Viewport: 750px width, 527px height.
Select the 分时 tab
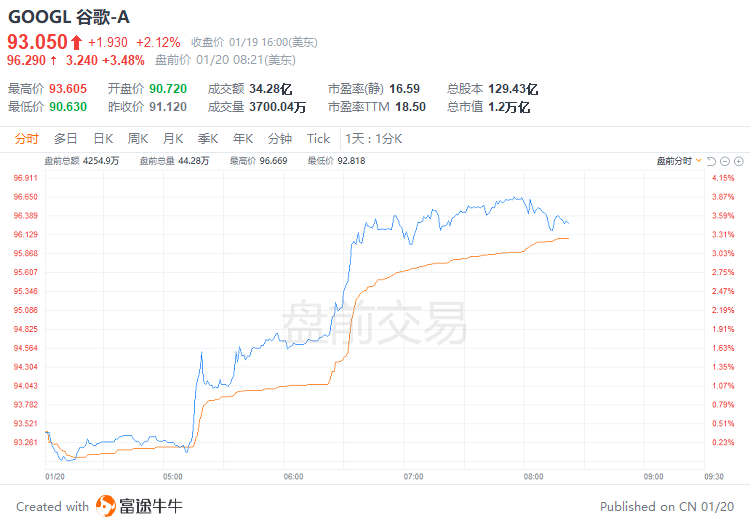point(26,139)
